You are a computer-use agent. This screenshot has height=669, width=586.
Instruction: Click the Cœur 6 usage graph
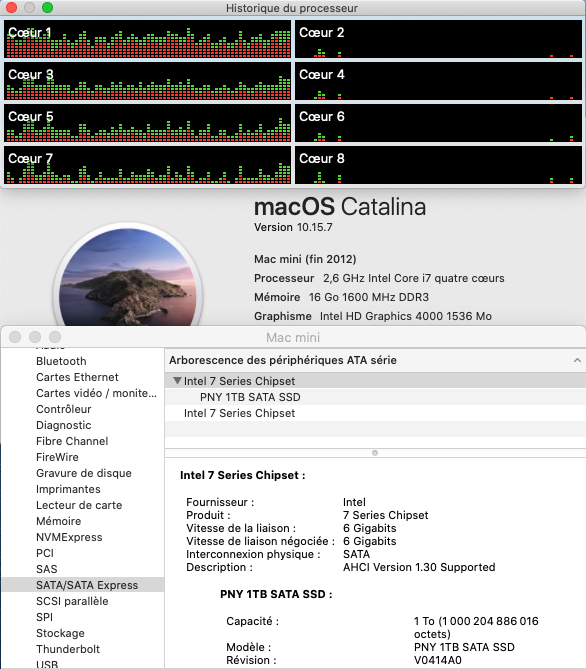439,123
